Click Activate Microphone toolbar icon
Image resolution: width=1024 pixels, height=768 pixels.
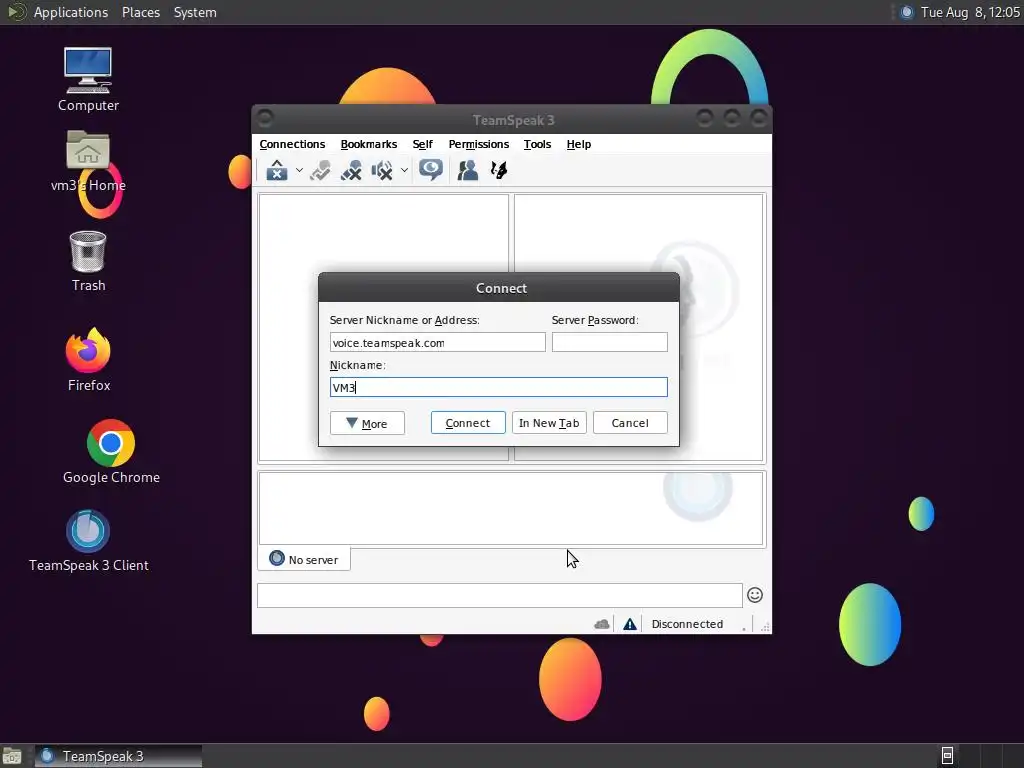pyautogui.click(x=320, y=170)
